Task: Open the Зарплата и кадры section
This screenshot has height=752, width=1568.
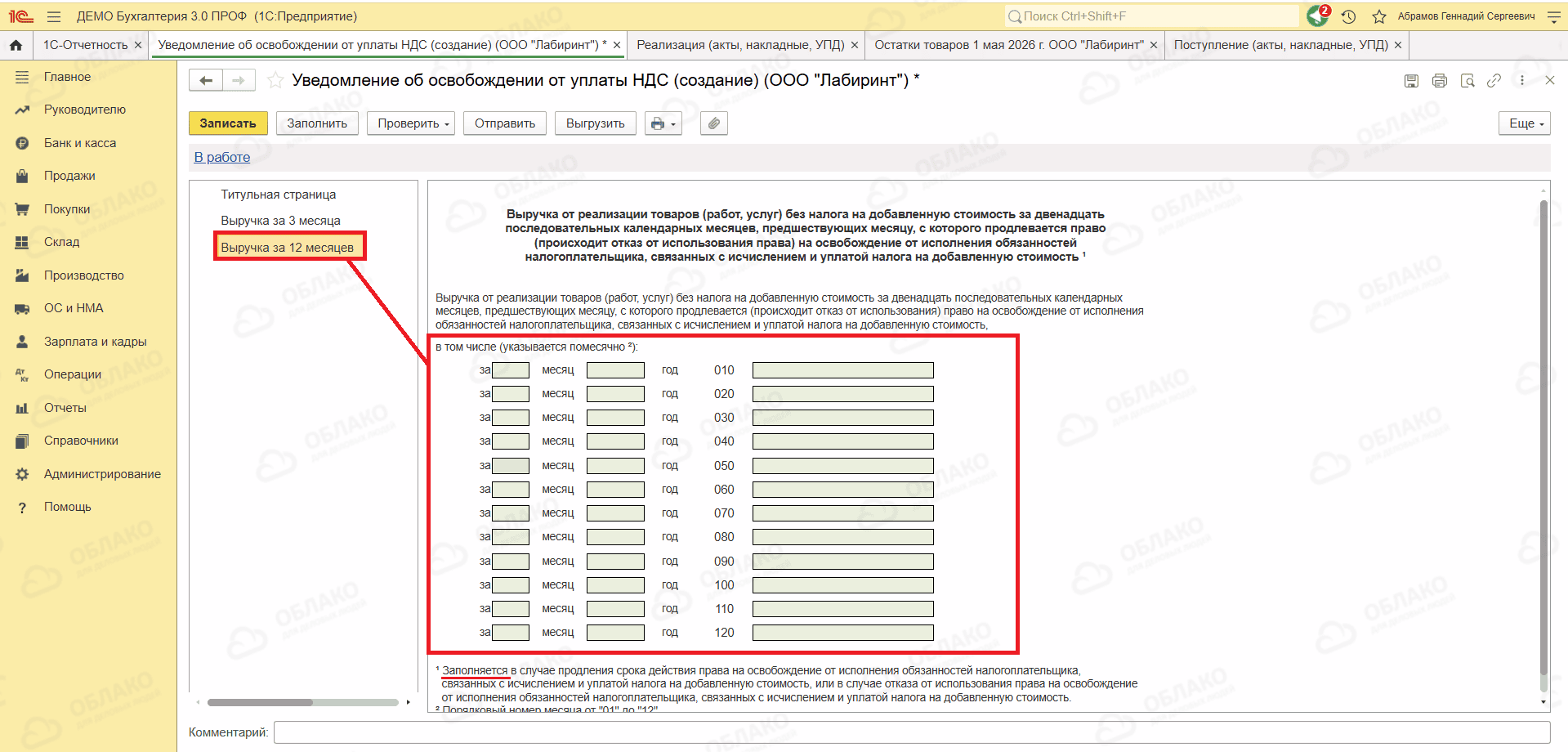Action: [x=96, y=342]
